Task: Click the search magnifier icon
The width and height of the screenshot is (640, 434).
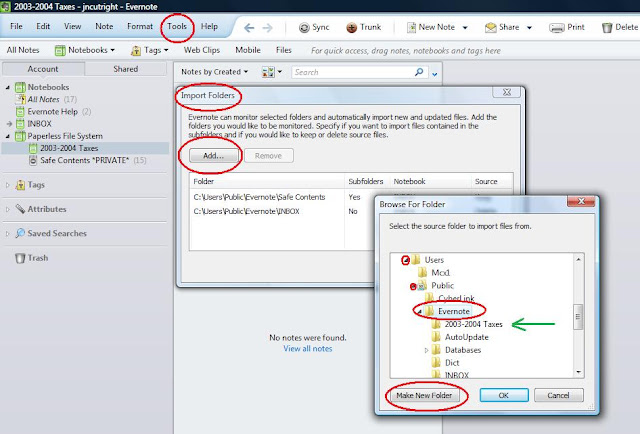Action: click(x=419, y=72)
